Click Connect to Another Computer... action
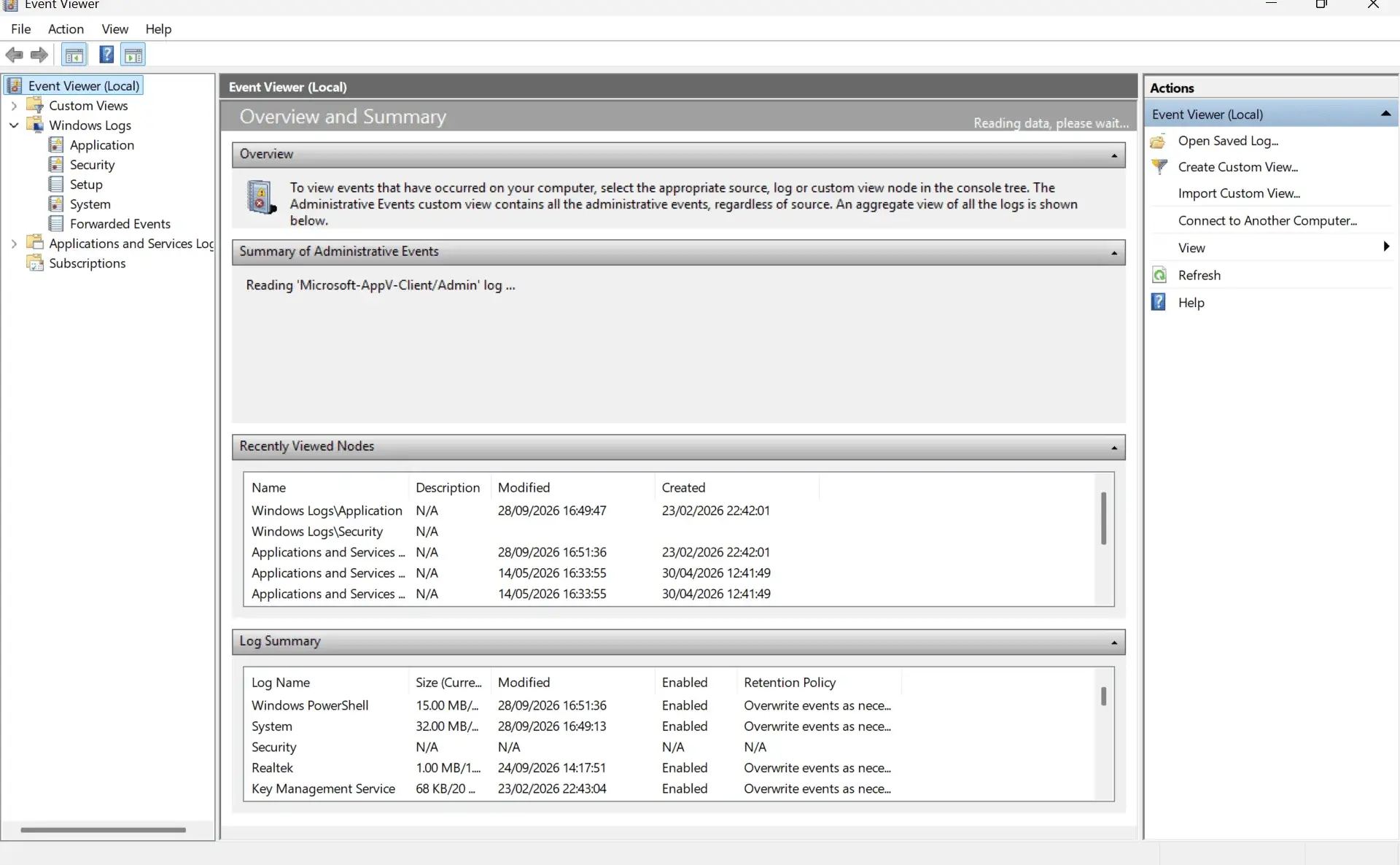Viewport: 1400px width, 865px height. [x=1267, y=220]
